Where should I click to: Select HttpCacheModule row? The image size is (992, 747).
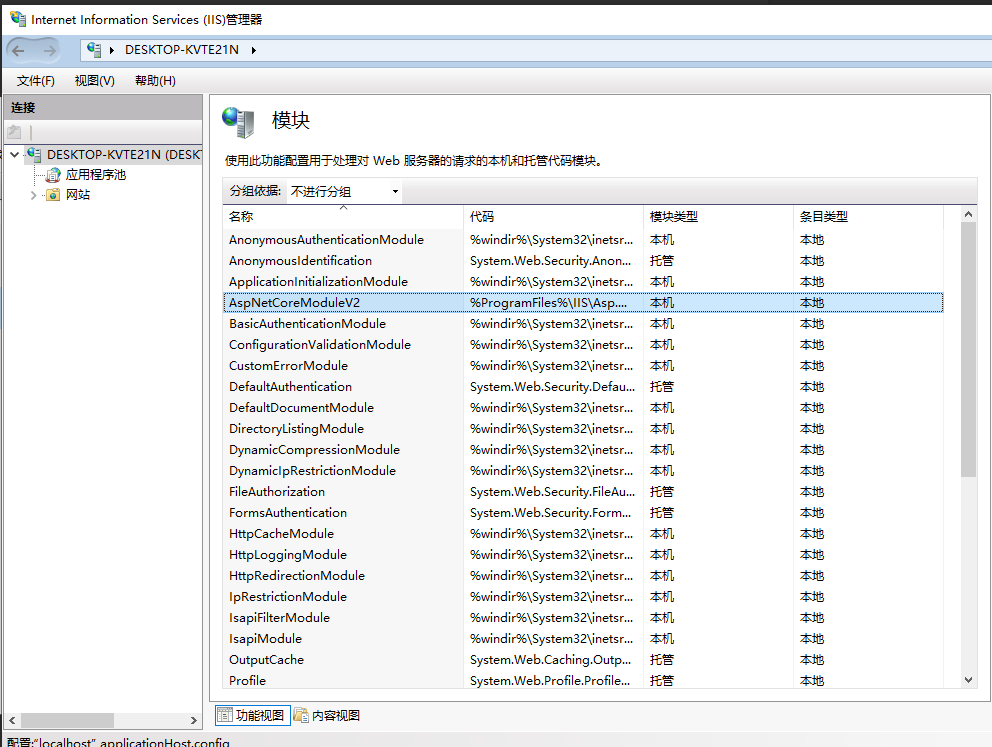click(583, 533)
